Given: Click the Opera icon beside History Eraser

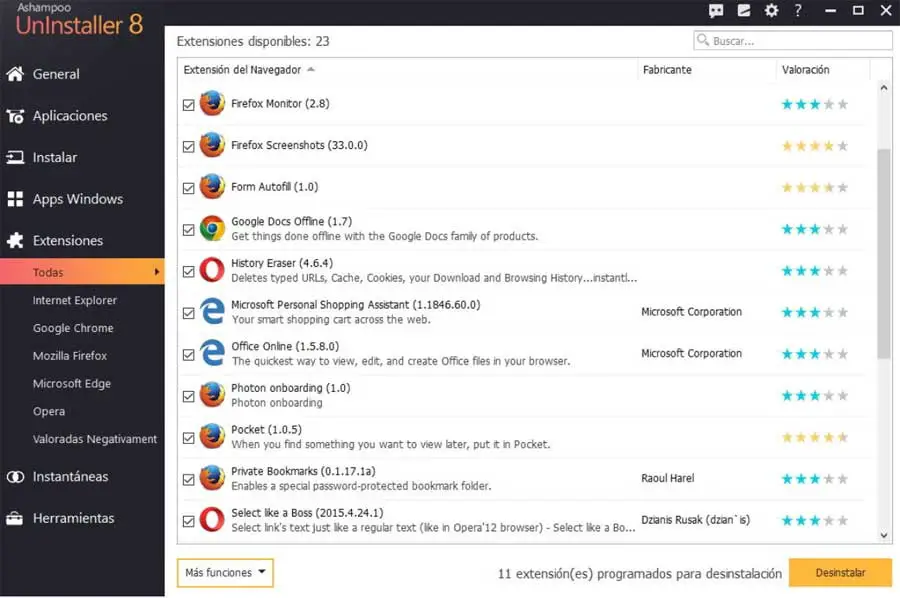Looking at the screenshot, I should tap(212, 270).
